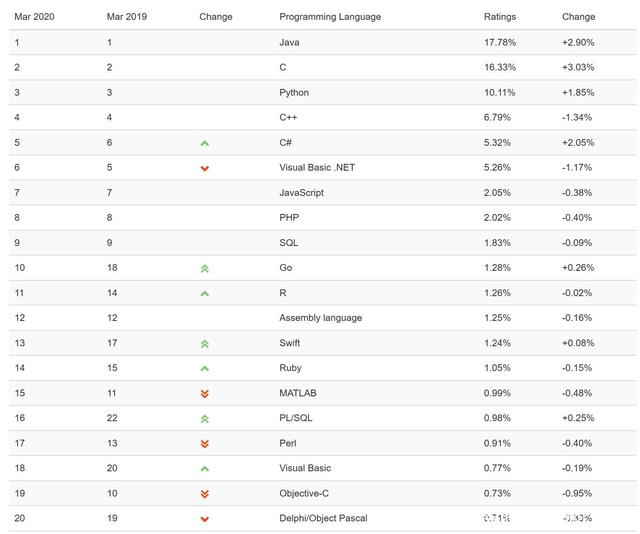Click the double green arrow in PL/SQL row
This screenshot has height=534, width=640.
205,419
